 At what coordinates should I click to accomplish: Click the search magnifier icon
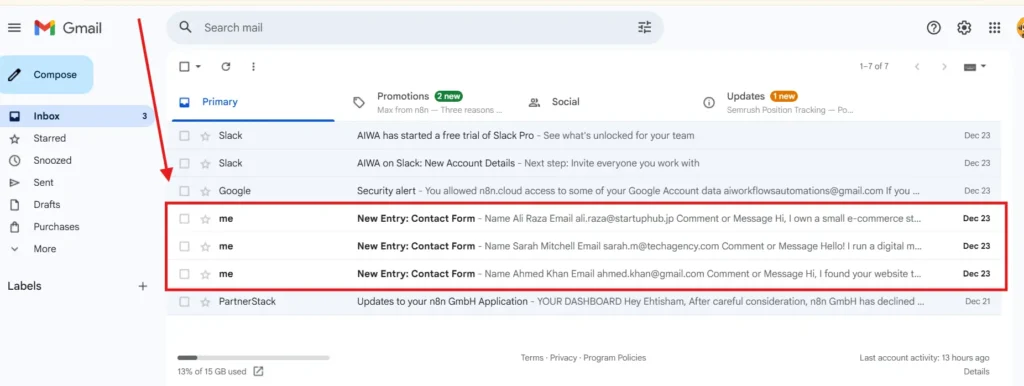[x=185, y=27]
